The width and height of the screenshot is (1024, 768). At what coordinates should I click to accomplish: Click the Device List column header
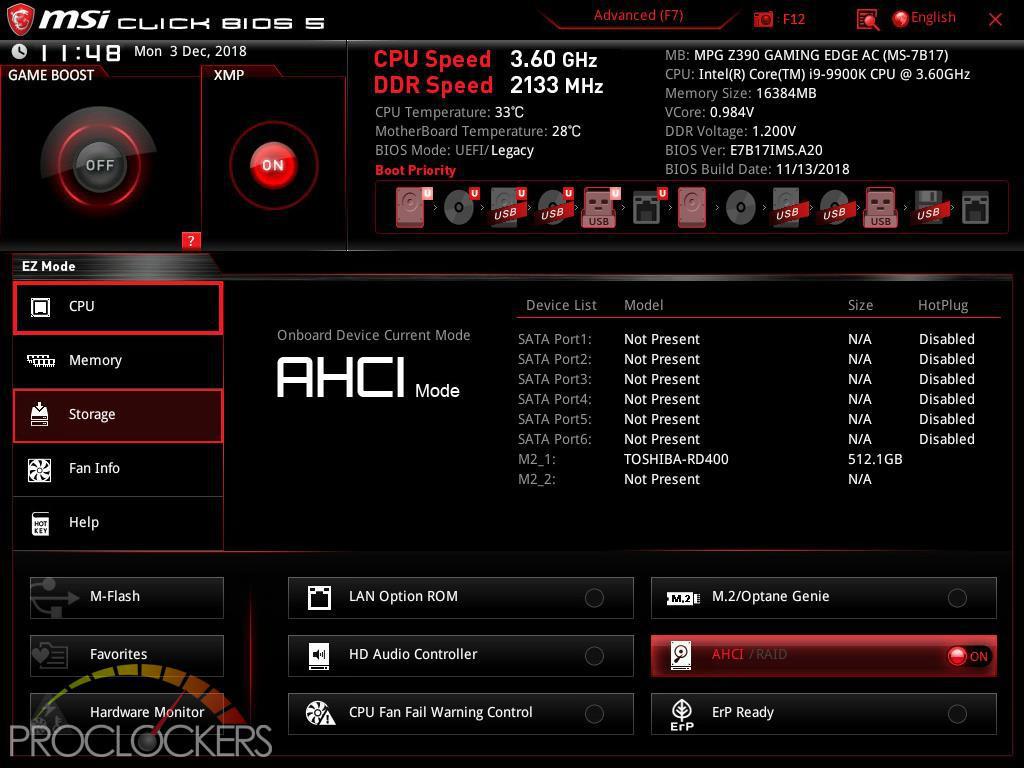[561, 305]
